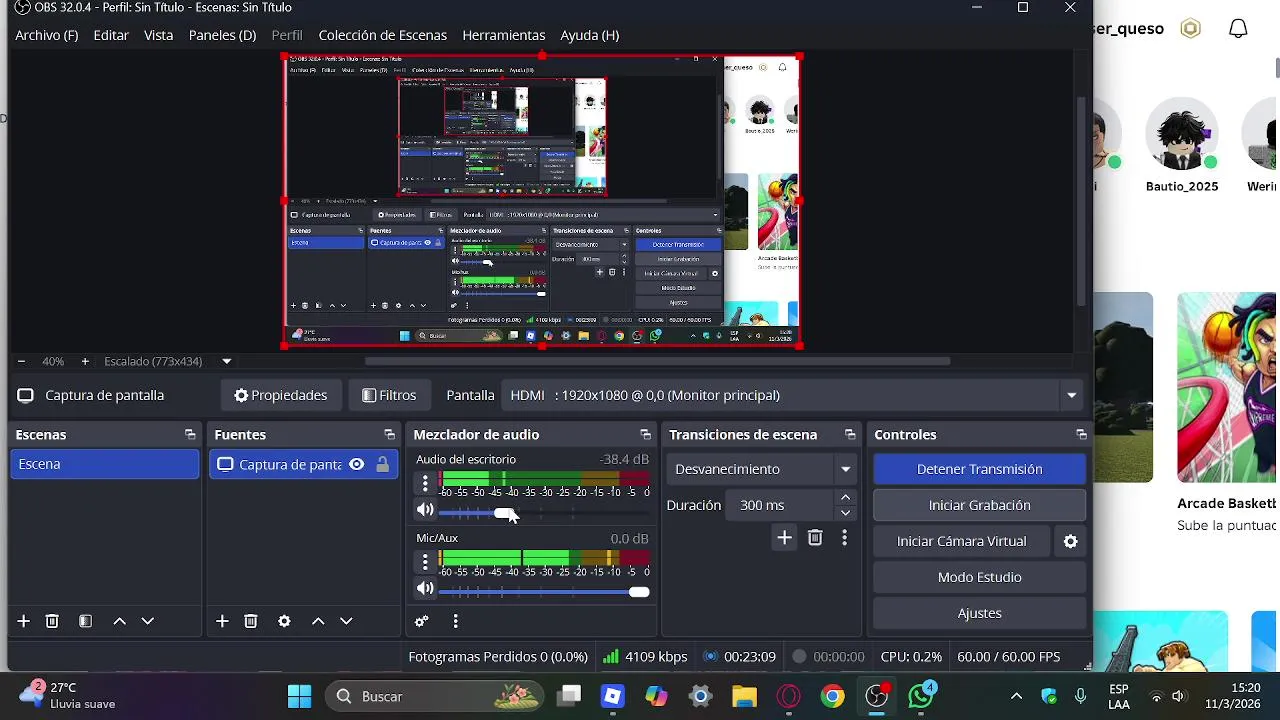Screen dimensions: 1280x720
Task: Open virtual camera settings gear
Action: (1070, 541)
